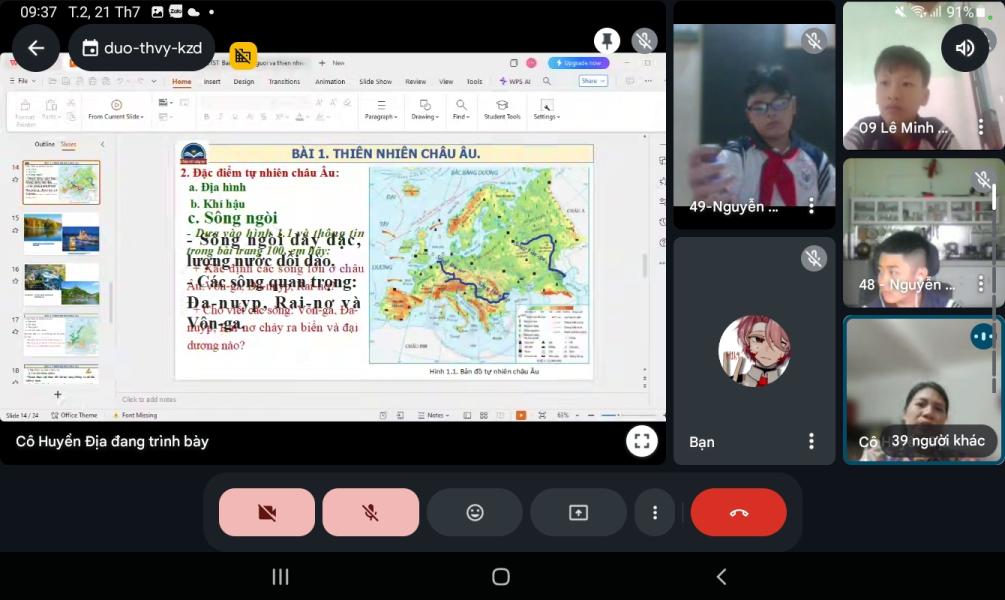1005x600 pixels.
Task: Tap Android home navigation button
Action: pyautogui.click(x=501, y=577)
